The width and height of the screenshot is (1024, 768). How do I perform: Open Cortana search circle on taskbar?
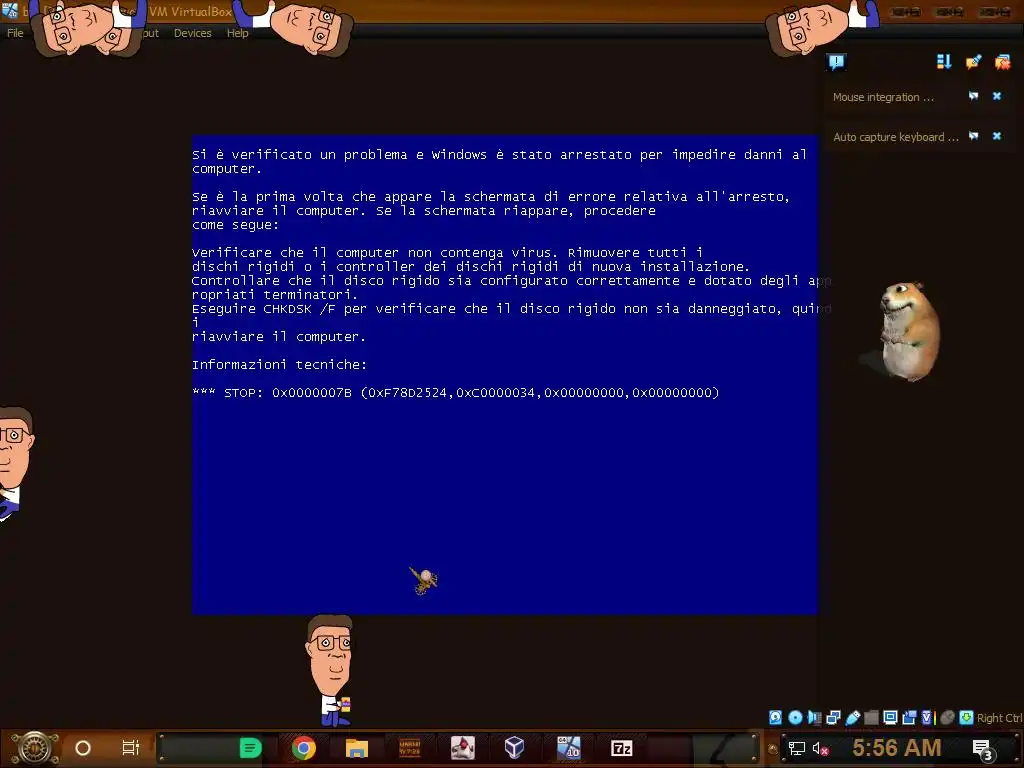[x=83, y=748]
